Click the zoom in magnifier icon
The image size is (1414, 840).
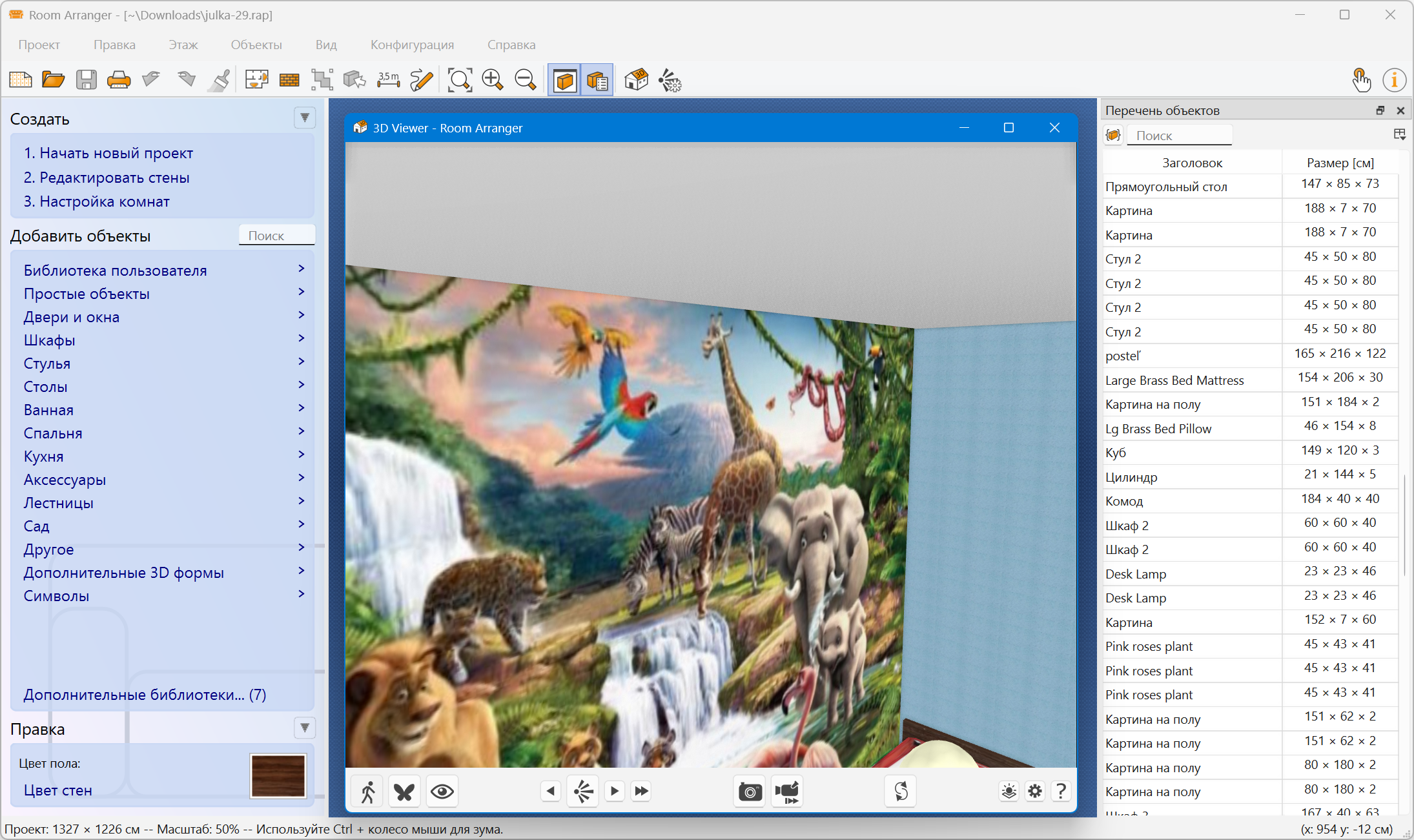tap(493, 80)
